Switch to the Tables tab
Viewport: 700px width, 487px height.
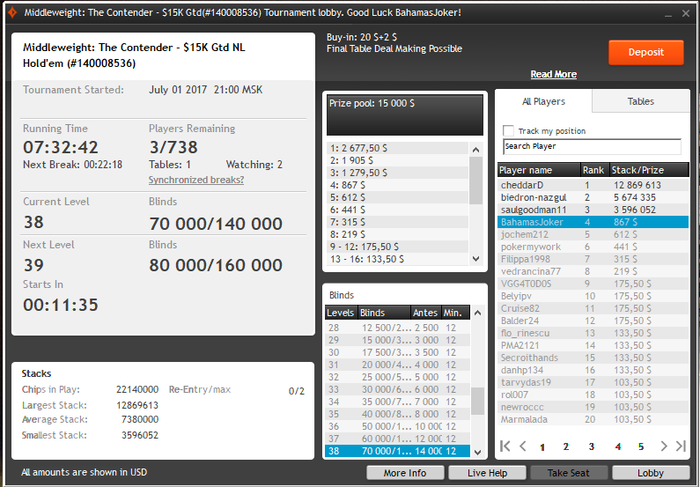[641, 101]
